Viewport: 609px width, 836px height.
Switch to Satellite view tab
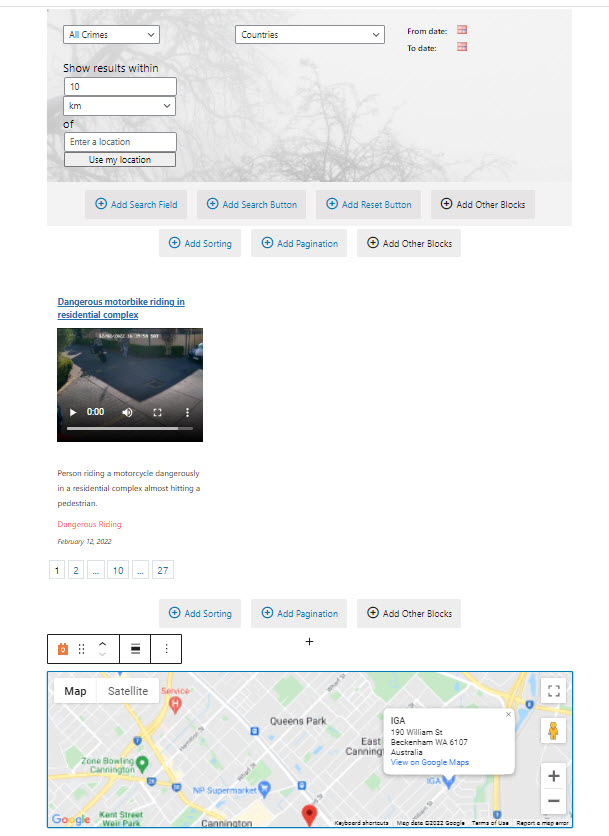pos(128,691)
